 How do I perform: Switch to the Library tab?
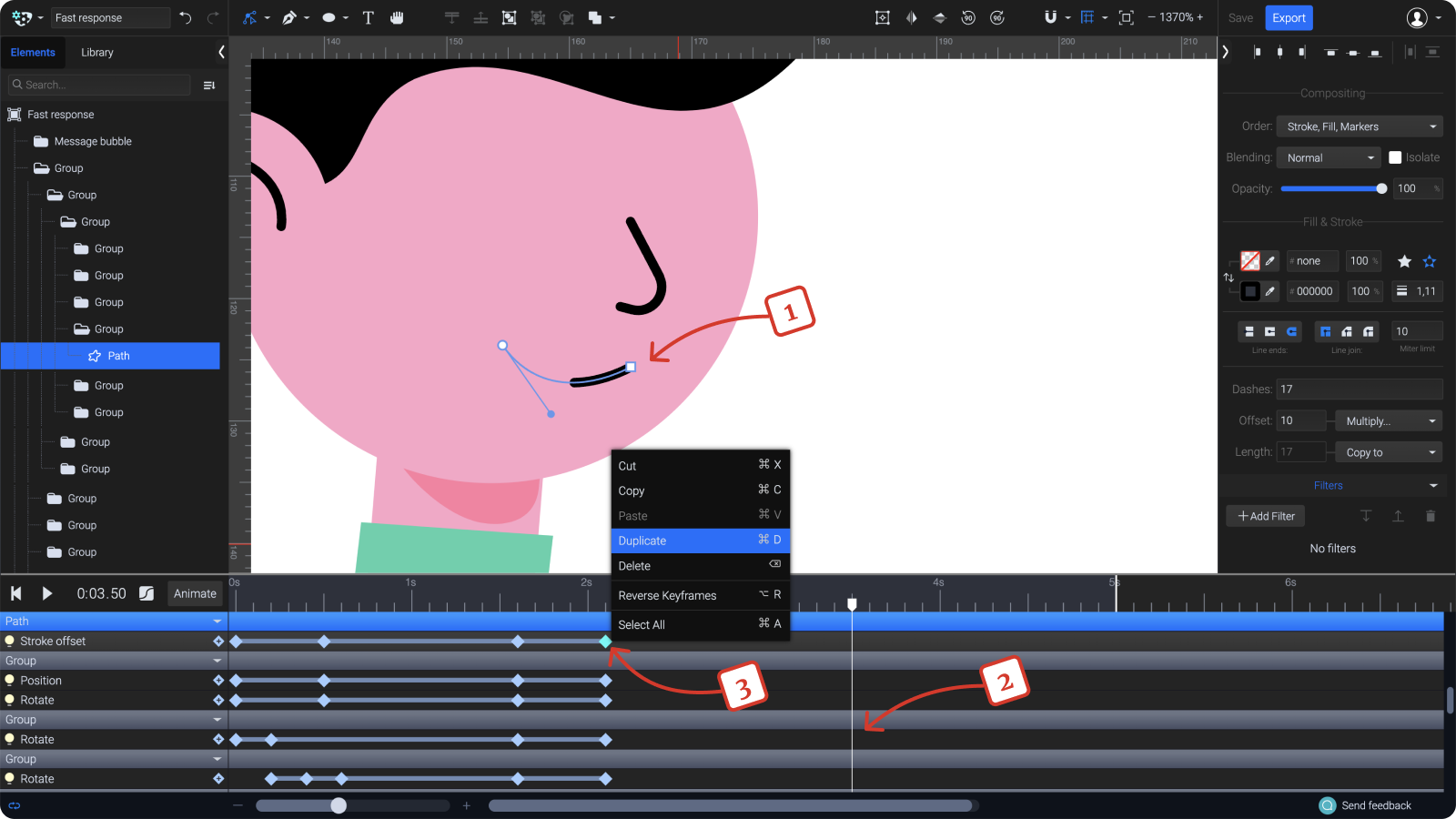coord(96,52)
